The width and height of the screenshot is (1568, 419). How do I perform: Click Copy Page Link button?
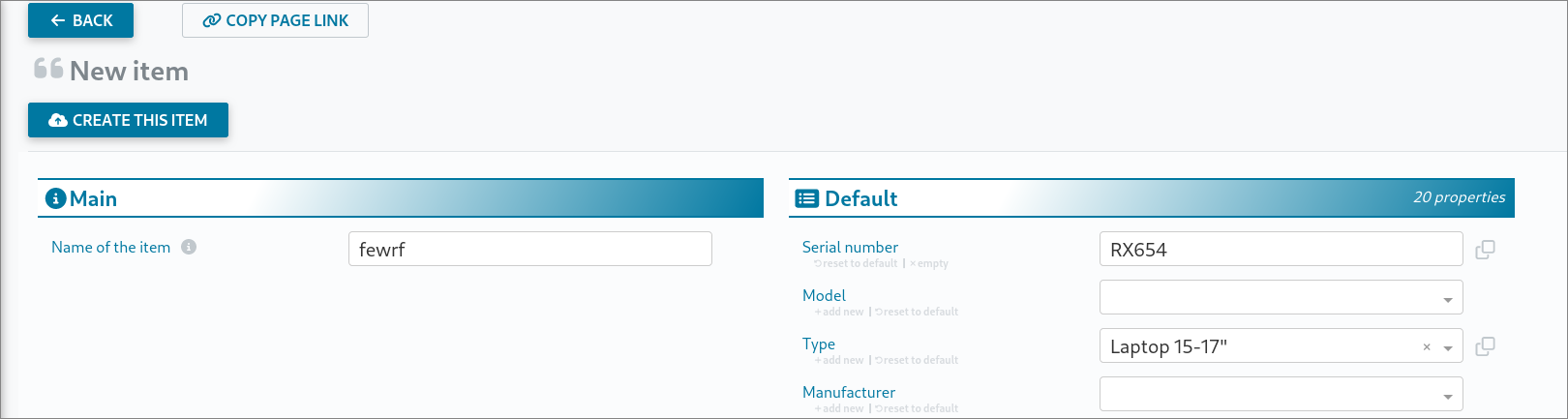[275, 20]
